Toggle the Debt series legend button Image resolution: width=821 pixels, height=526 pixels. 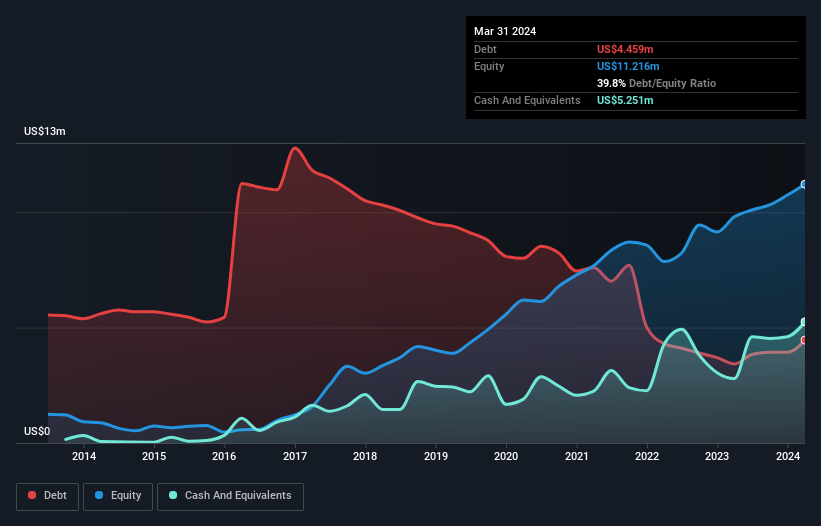48,496
